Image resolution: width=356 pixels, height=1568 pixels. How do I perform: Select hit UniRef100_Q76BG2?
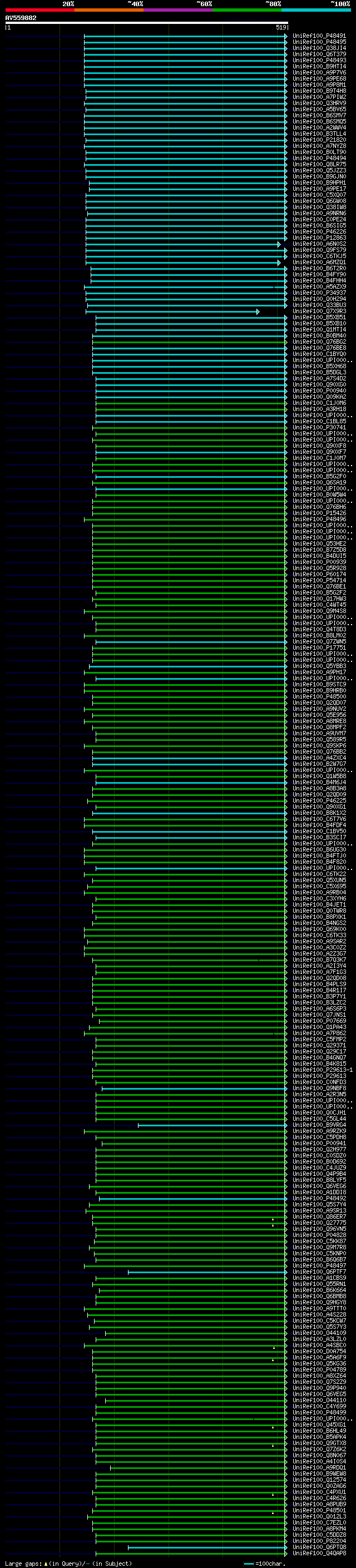pyautogui.click(x=319, y=343)
